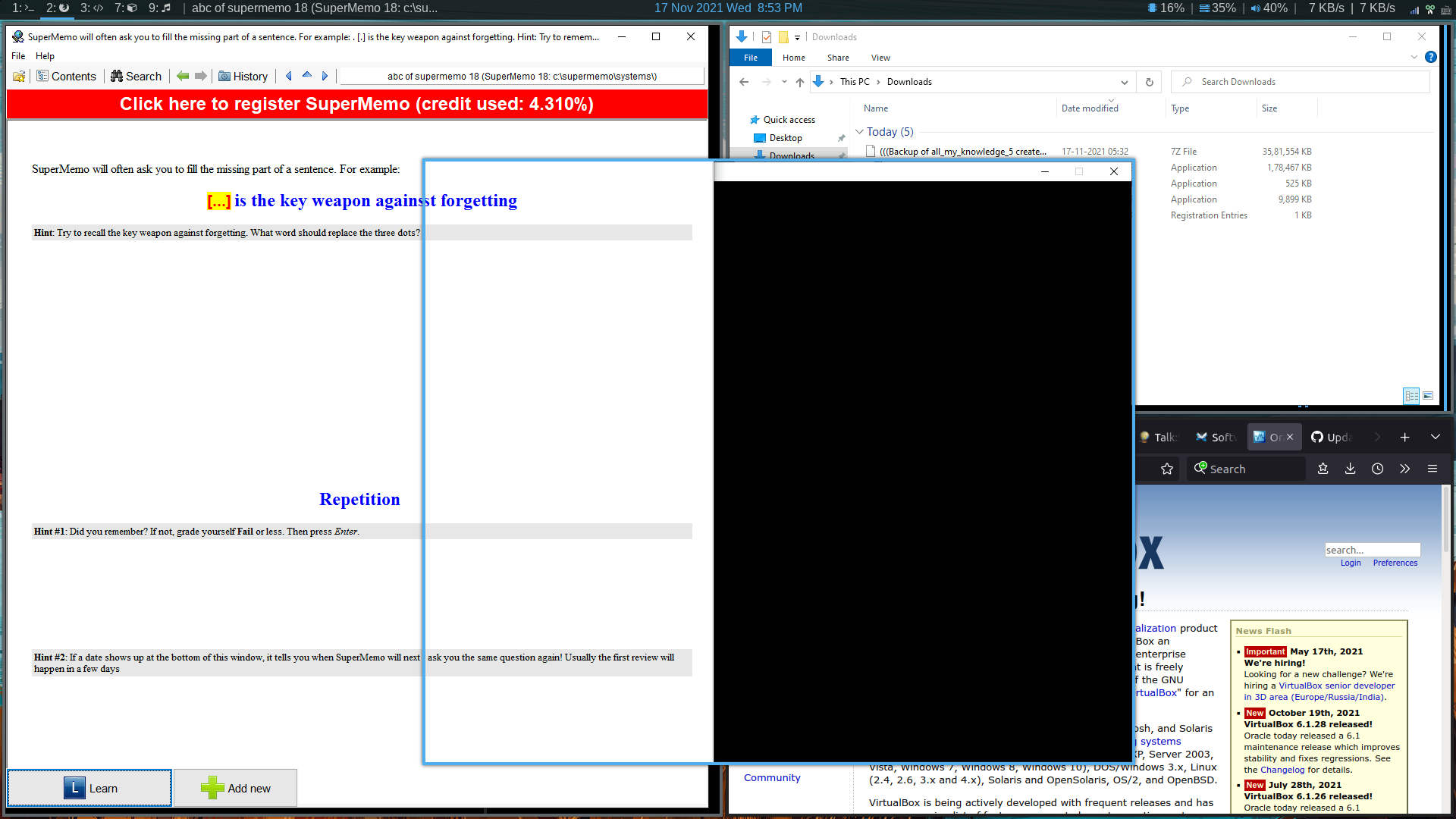Open Firefox list all tabs chevron
Image resolution: width=1456 pixels, height=819 pixels.
(x=1435, y=437)
